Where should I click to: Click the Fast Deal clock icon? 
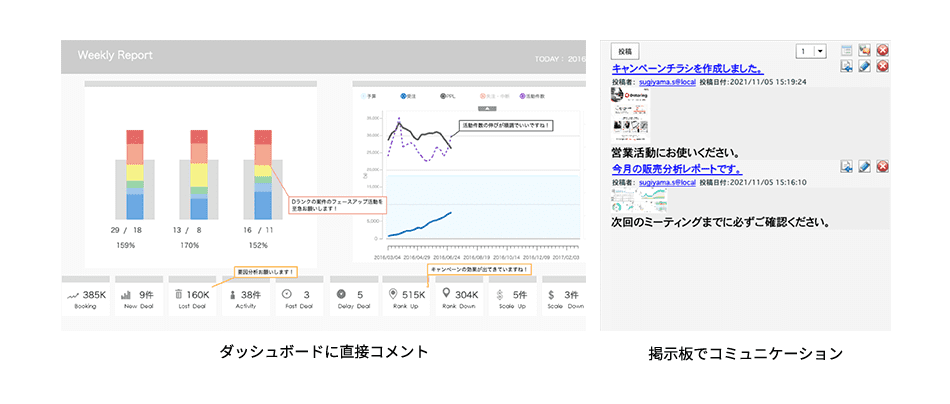(x=286, y=295)
